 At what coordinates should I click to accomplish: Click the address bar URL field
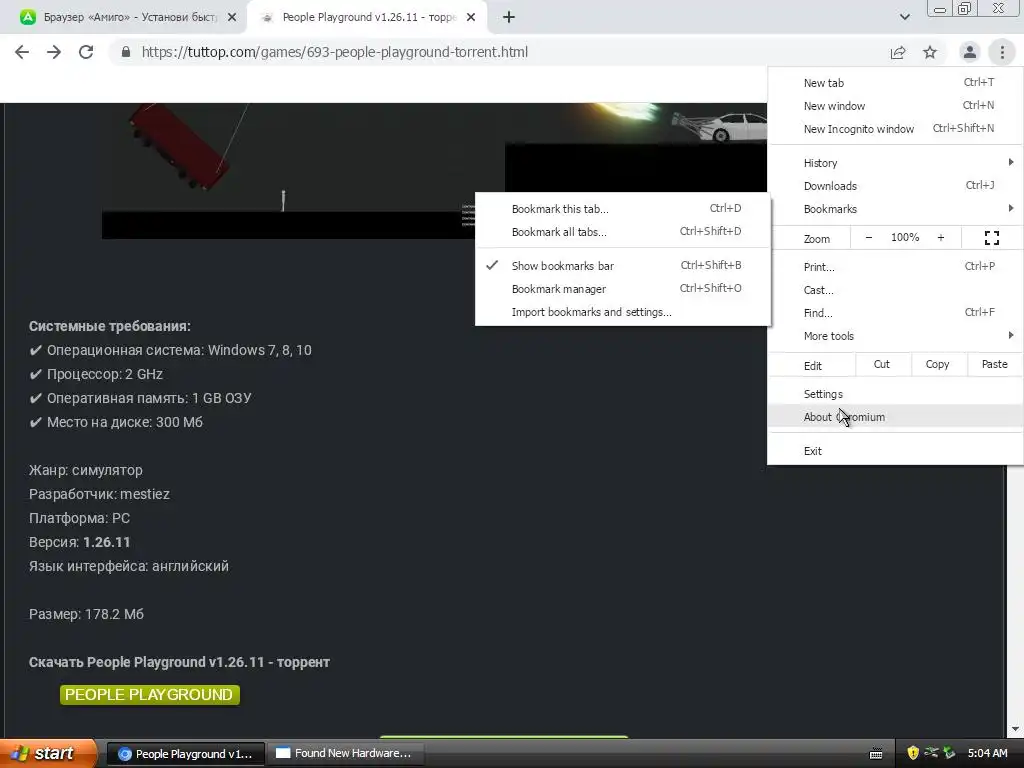point(496,52)
